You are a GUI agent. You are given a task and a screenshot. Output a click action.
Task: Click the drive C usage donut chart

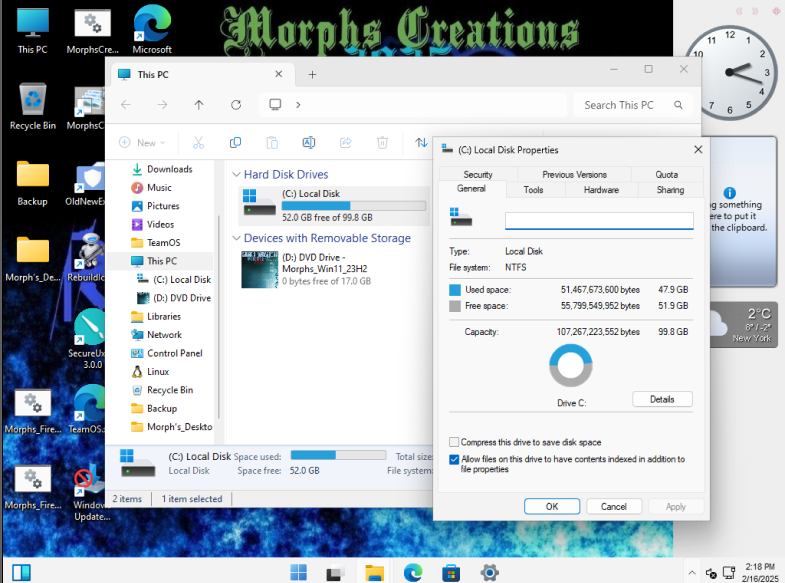click(x=571, y=365)
